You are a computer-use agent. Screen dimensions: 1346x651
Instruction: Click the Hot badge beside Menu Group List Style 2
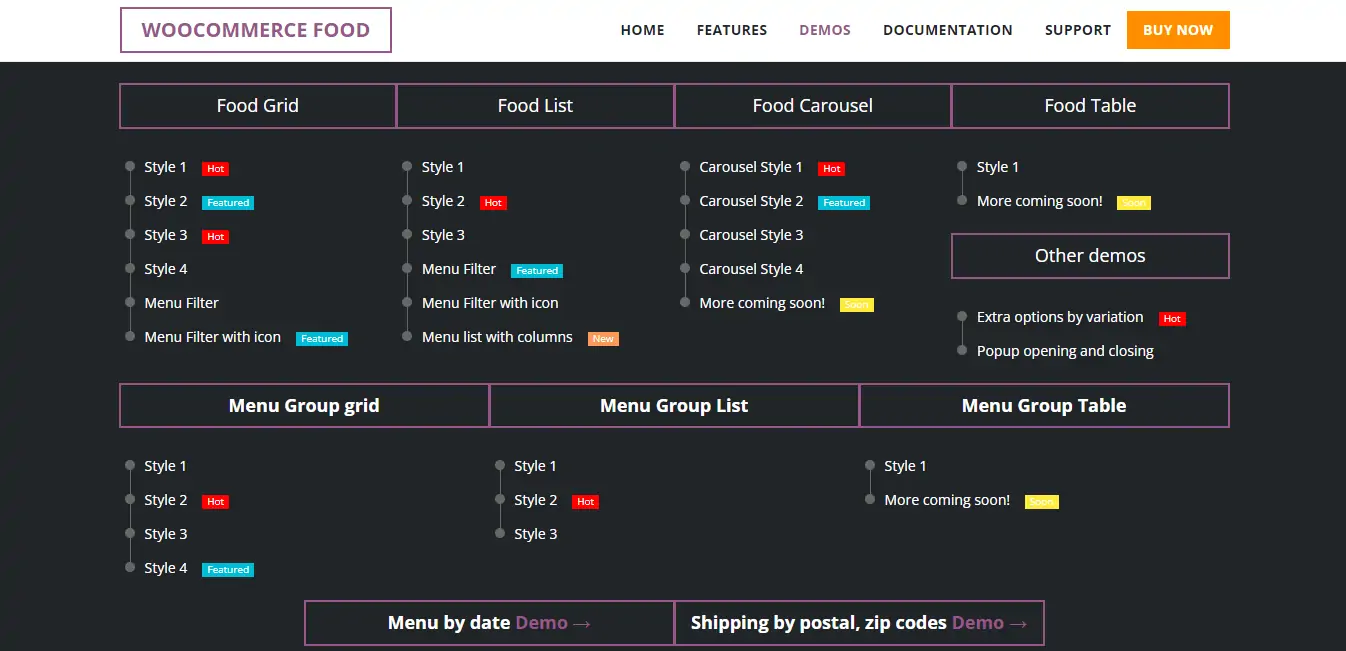(585, 502)
